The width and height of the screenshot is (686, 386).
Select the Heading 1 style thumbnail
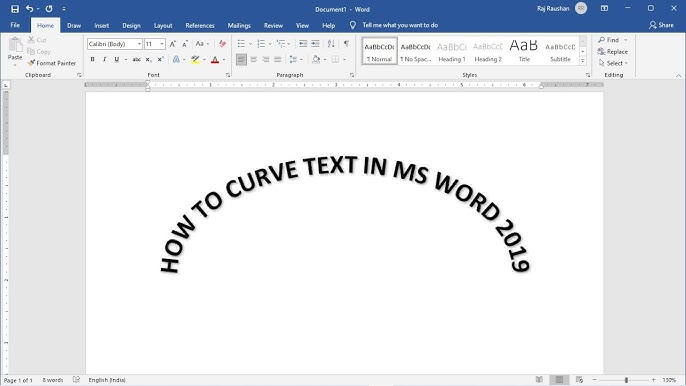pos(452,51)
